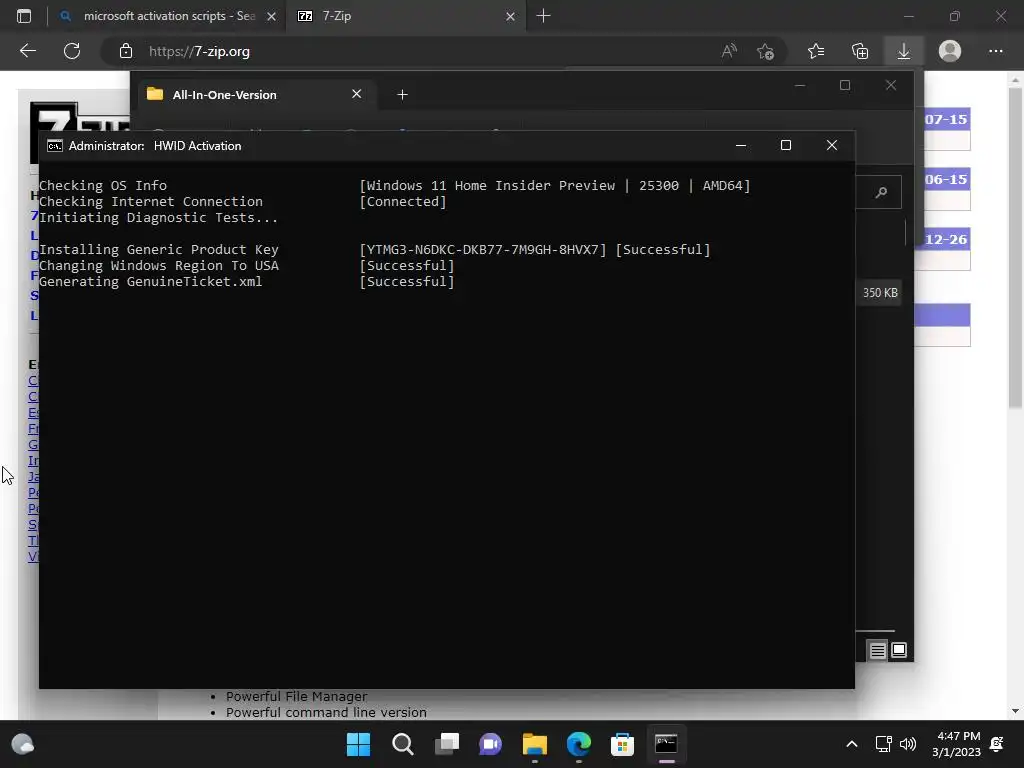Close the microsoft activation scripts tab

271,16
